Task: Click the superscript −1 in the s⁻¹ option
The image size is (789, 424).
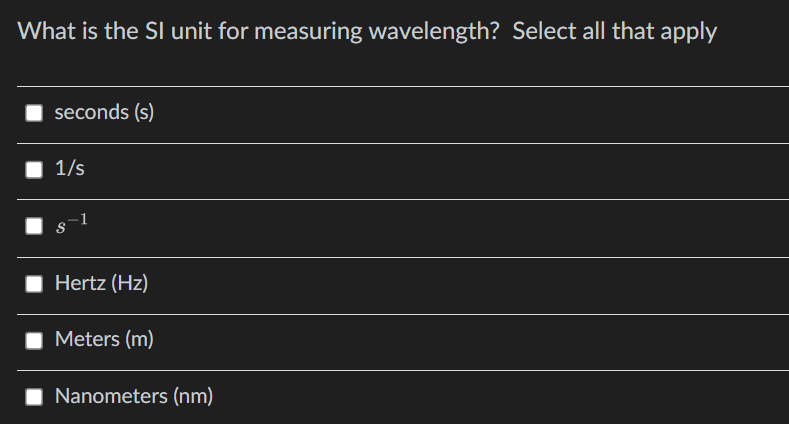Action: pyautogui.click(x=81, y=221)
